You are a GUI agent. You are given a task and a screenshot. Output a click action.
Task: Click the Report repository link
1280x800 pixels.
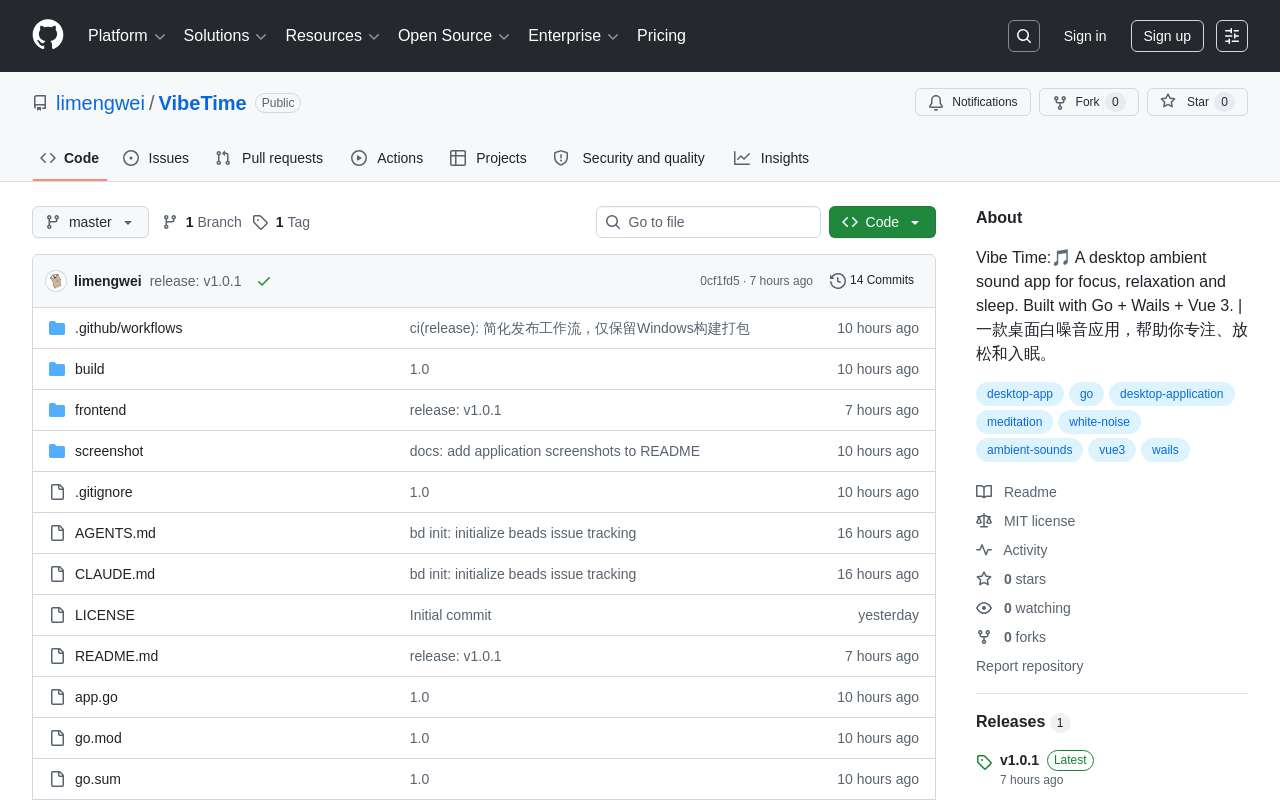(x=1029, y=666)
